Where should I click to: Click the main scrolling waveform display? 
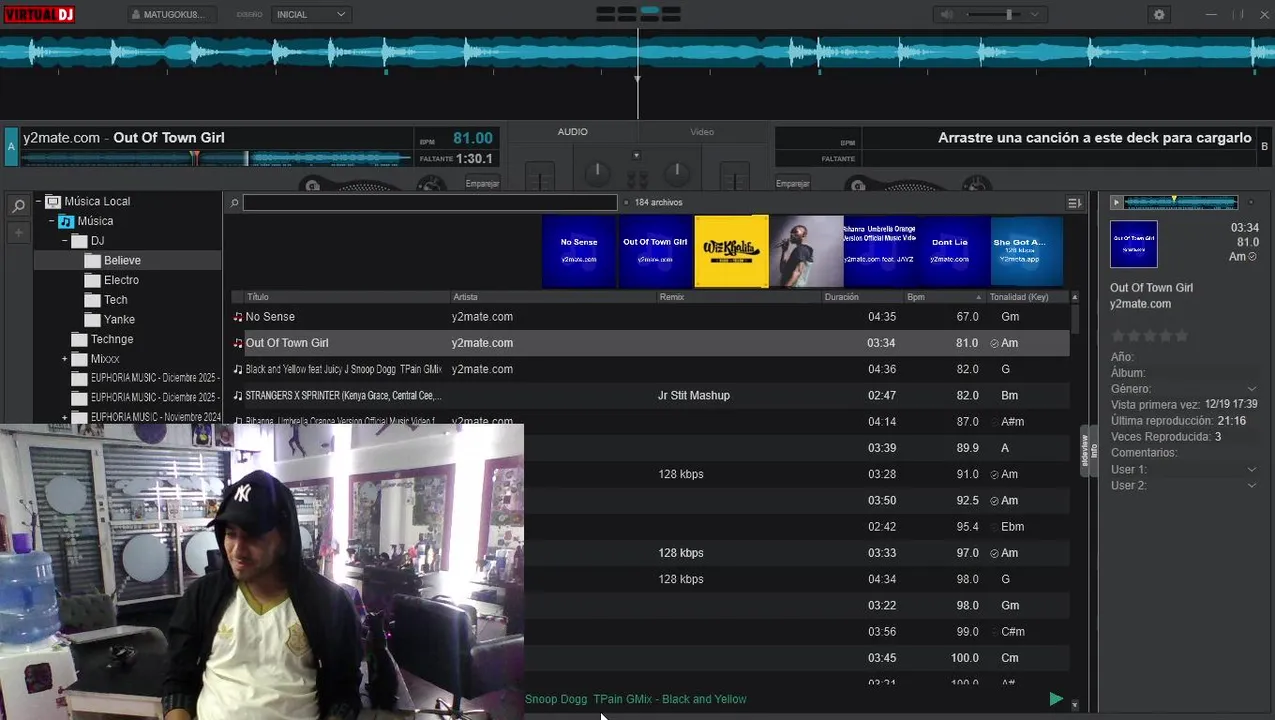(x=637, y=54)
